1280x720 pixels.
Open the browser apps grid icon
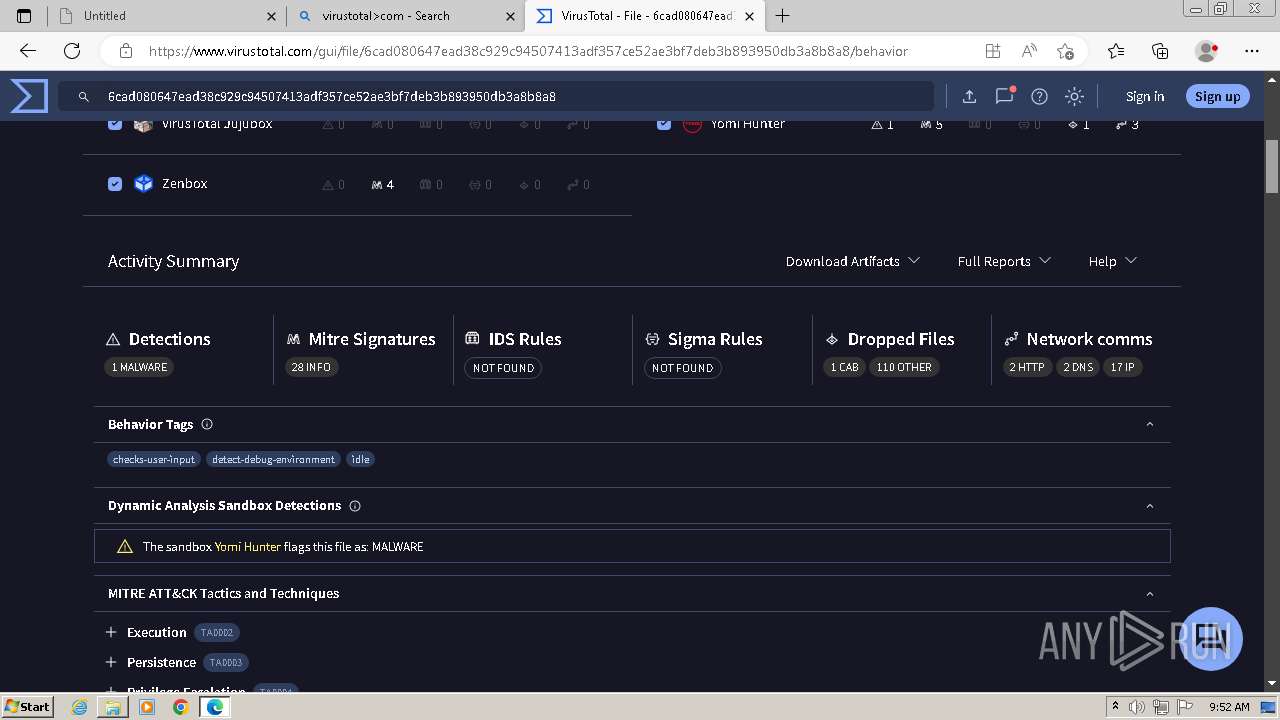[992, 51]
